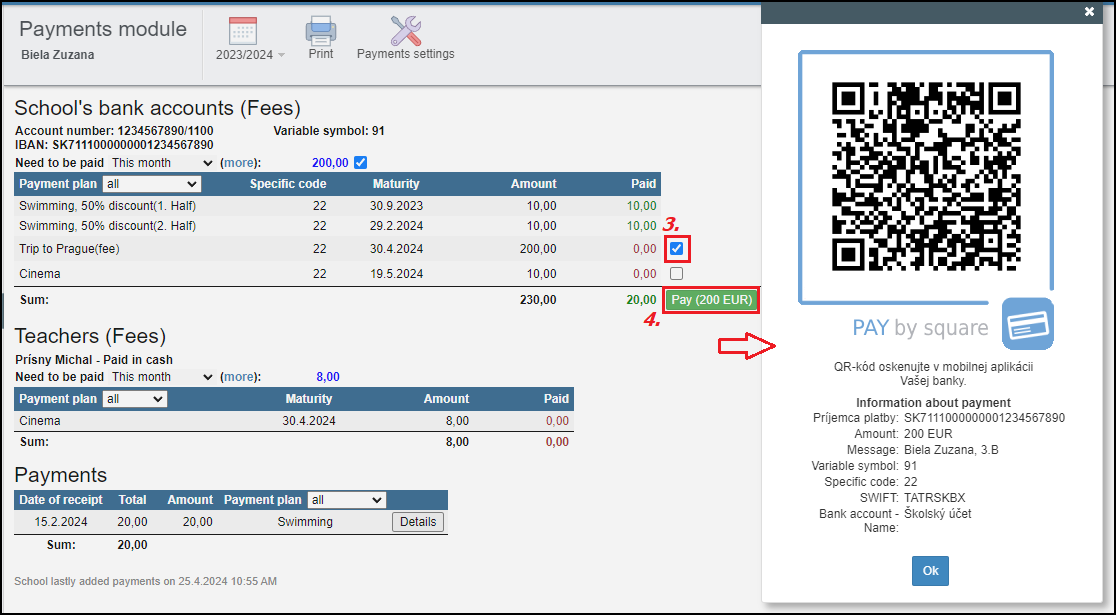The image size is (1116, 615).
Task: Click 'Prísny Michal - Paid in cash'
Action: (x=94, y=360)
